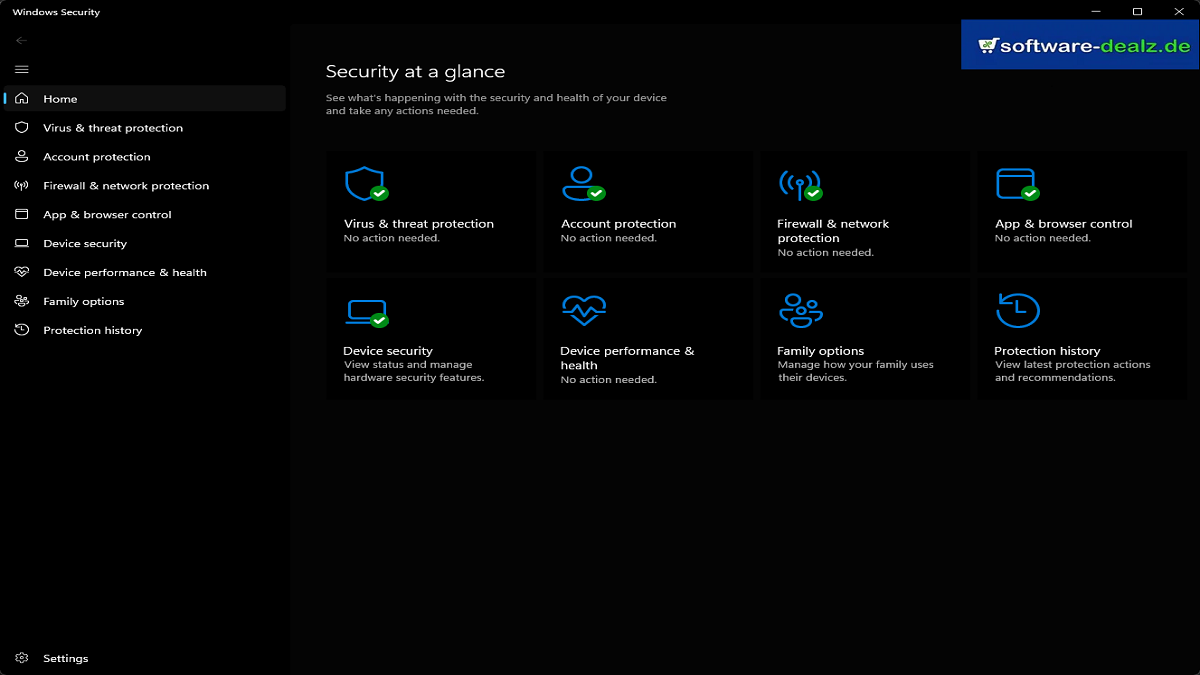Click the heart-pulse icon on Device performance tile

click(x=582, y=310)
